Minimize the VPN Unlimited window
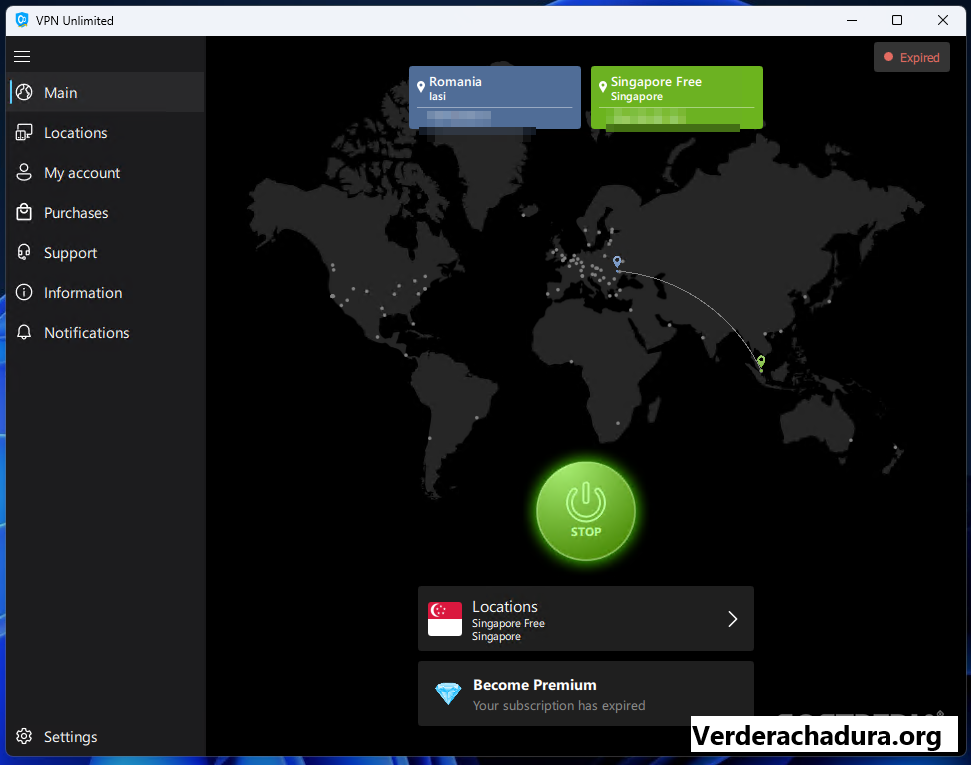 pos(852,20)
